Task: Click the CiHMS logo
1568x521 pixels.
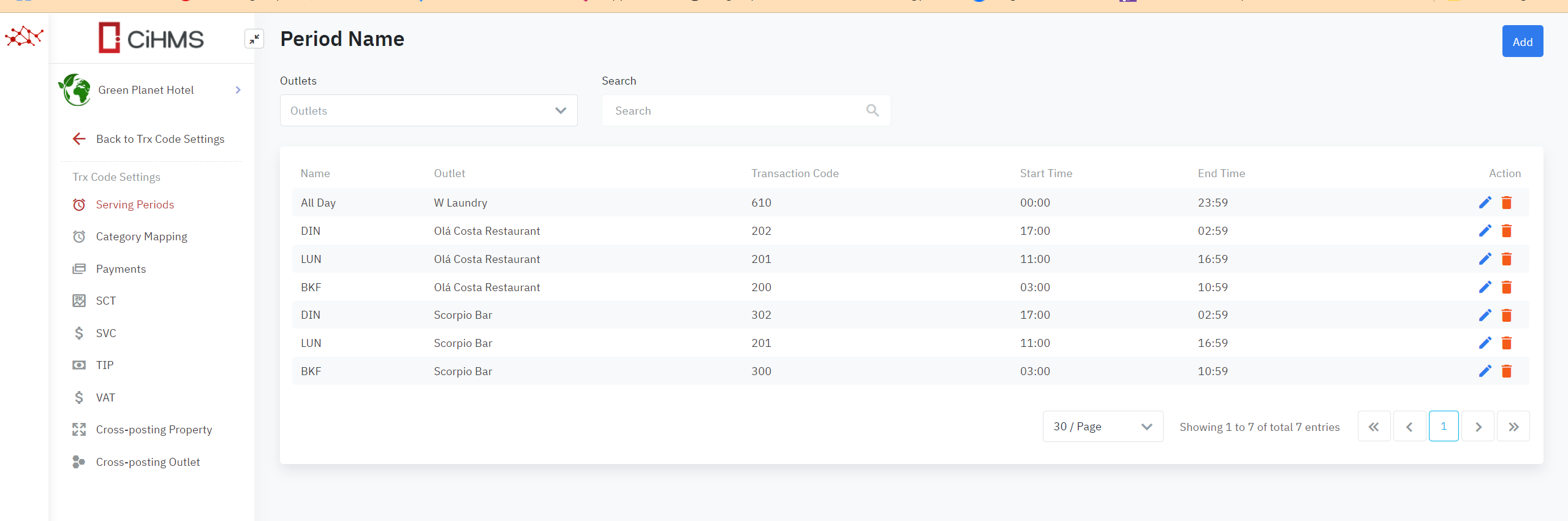Action: (151, 39)
